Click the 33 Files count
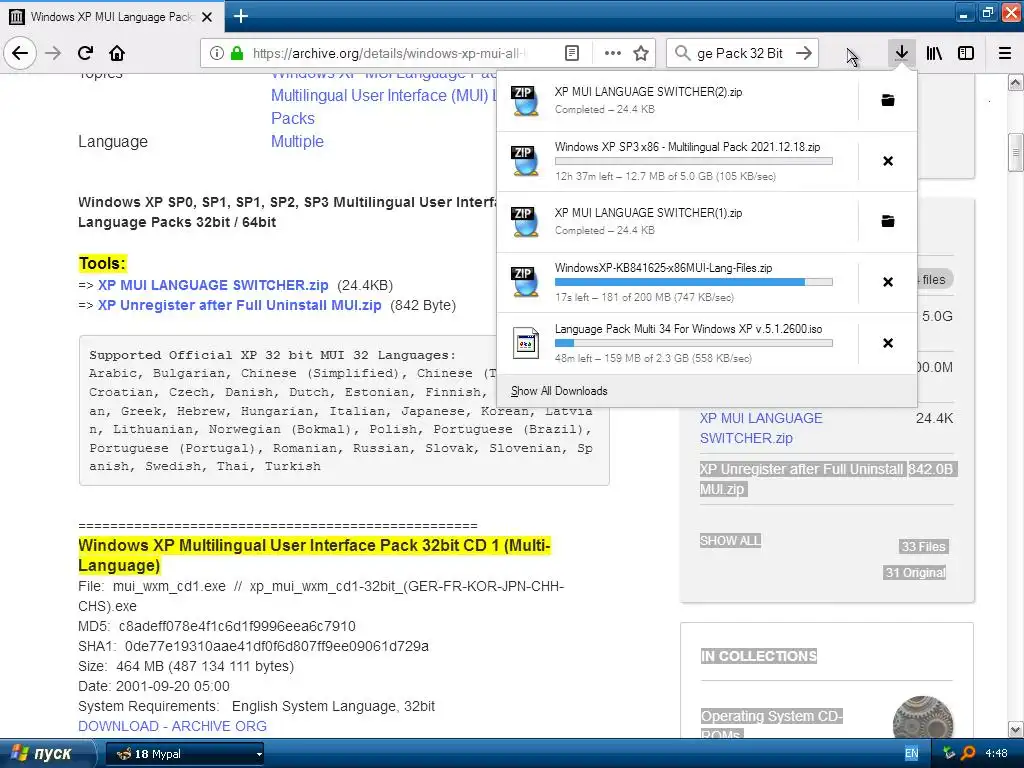Viewport: 1024px width, 768px height. [x=923, y=547]
